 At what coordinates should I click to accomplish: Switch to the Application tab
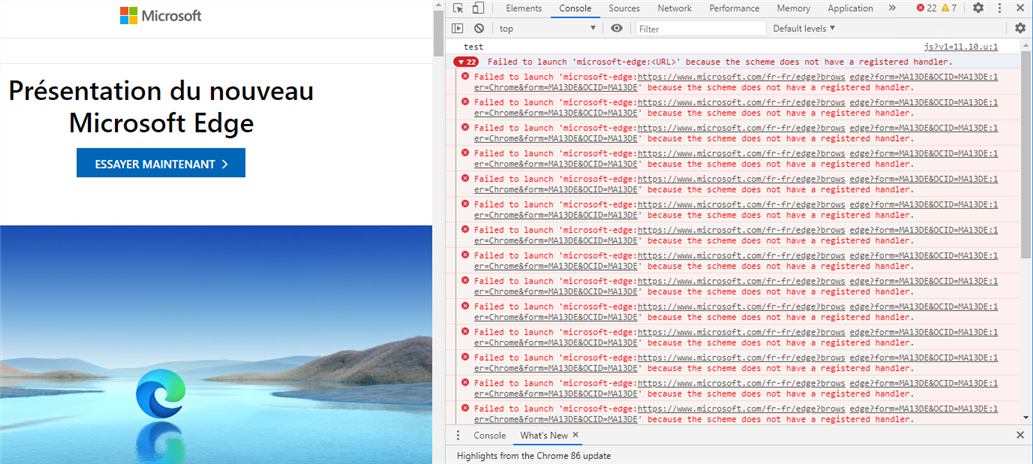(x=850, y=9)
